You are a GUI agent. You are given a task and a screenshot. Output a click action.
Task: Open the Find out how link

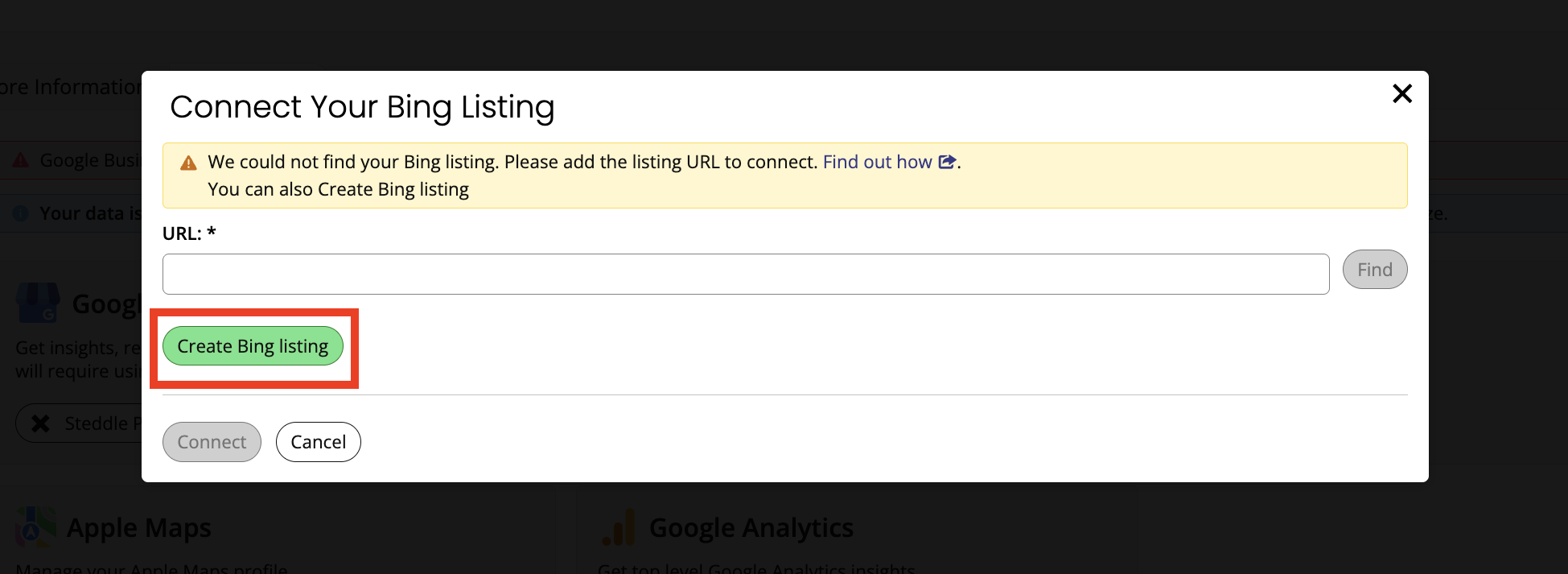coord(876,162)
